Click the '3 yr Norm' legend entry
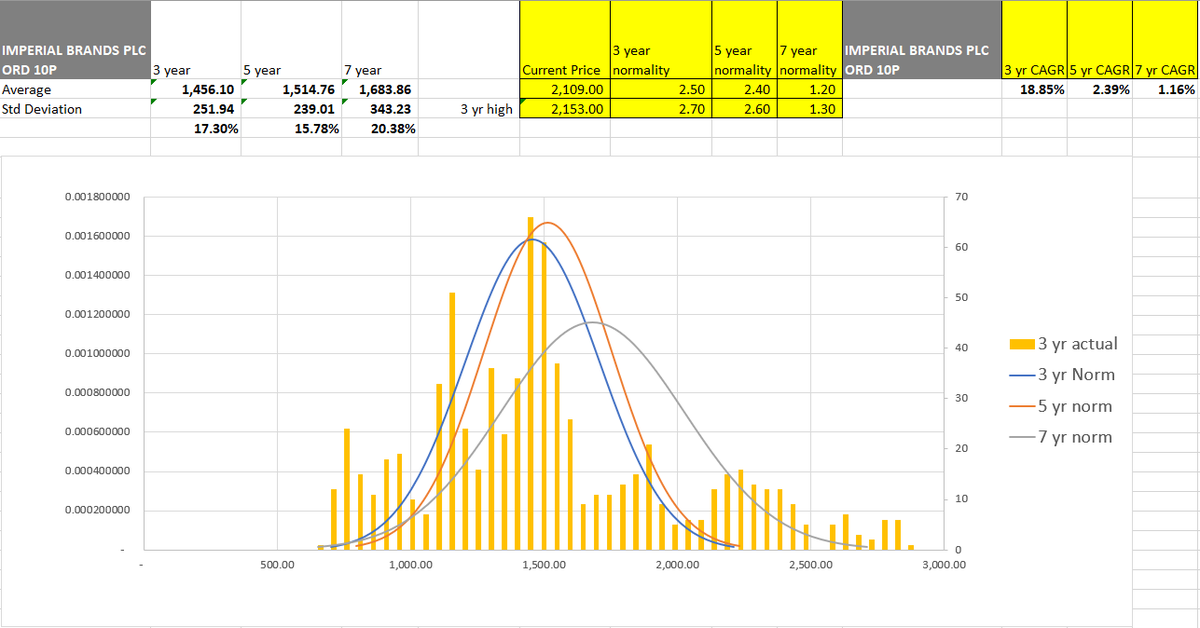 coord(1065,375)
